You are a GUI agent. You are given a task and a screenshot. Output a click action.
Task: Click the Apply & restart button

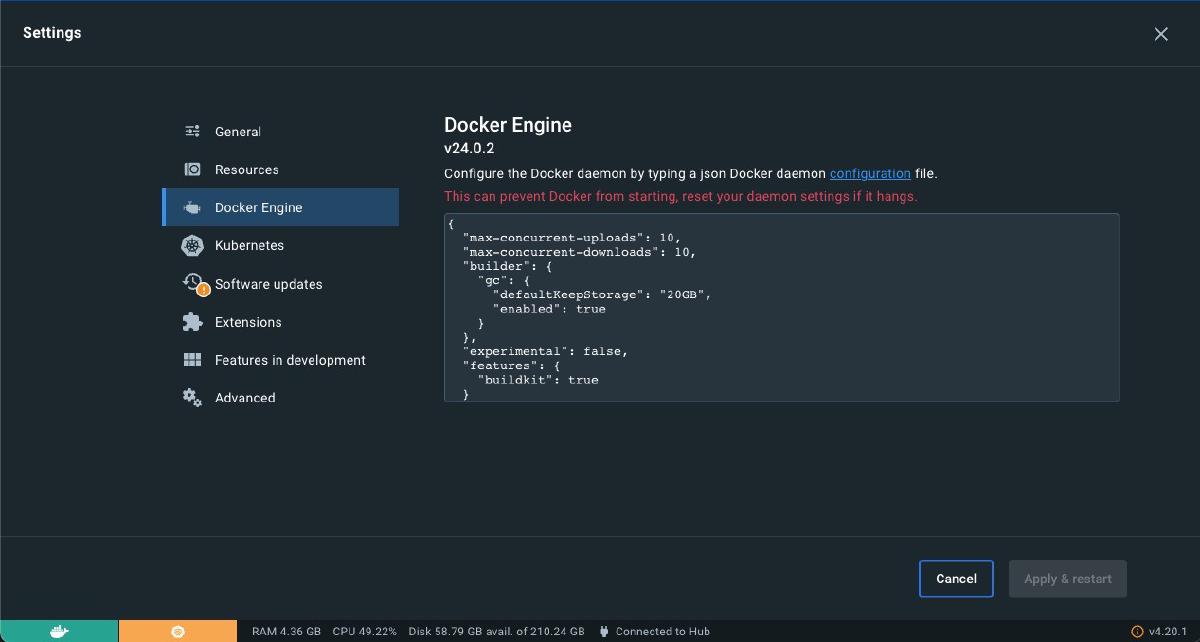tap(1067, 578)
